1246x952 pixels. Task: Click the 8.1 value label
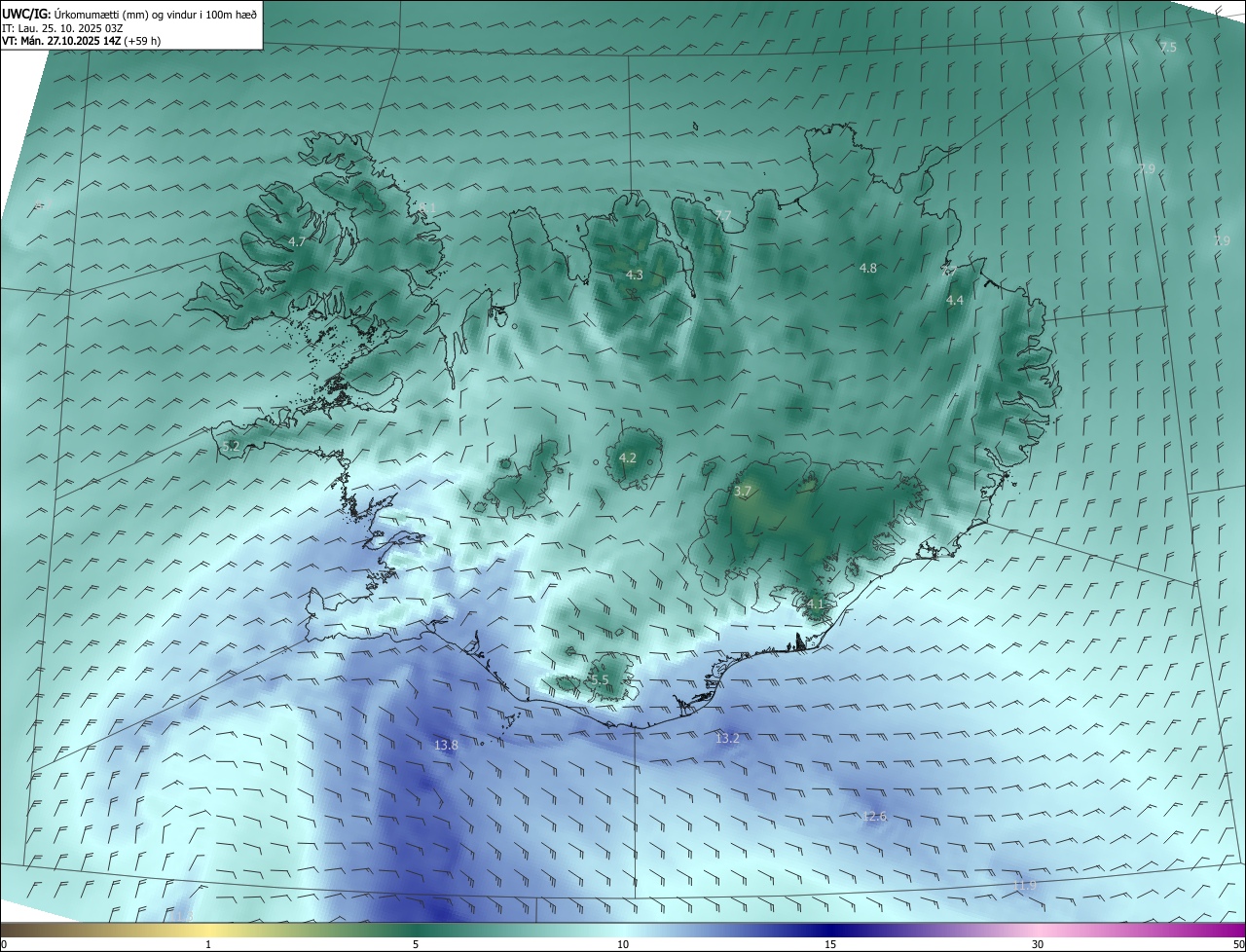(428, 207)
